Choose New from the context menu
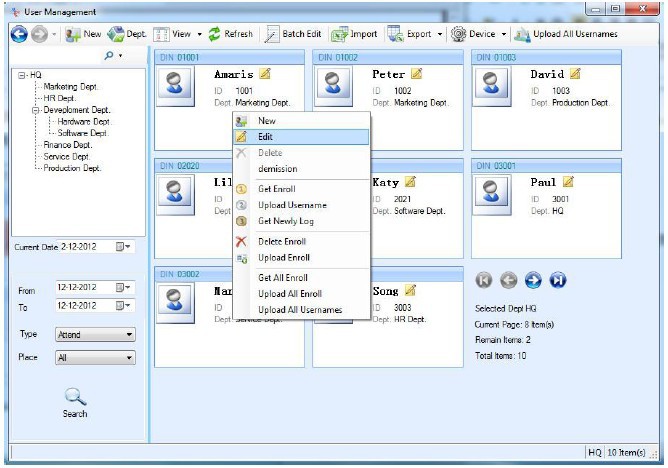 pos(301,121)
